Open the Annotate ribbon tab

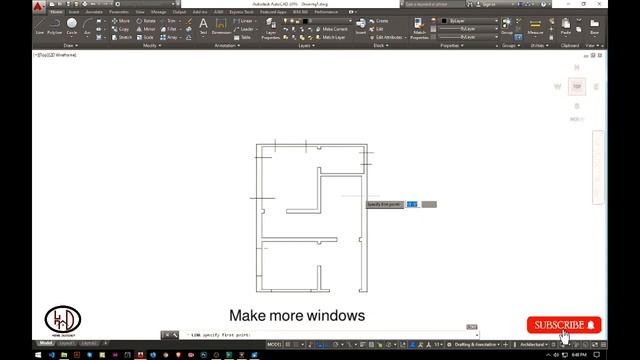pyautogui.click(x=94, y=12)
